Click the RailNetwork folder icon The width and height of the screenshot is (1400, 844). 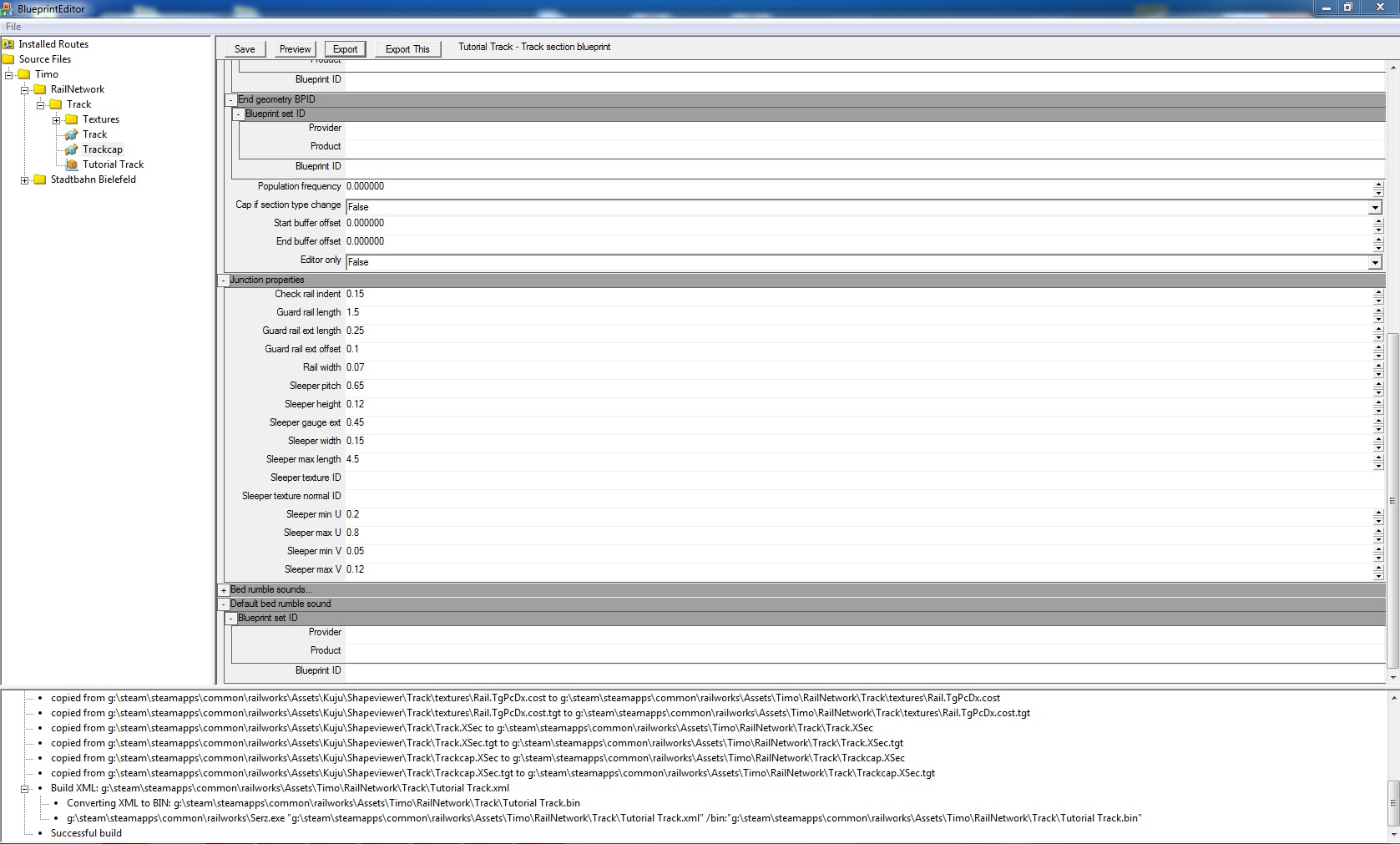click(40, 89)
